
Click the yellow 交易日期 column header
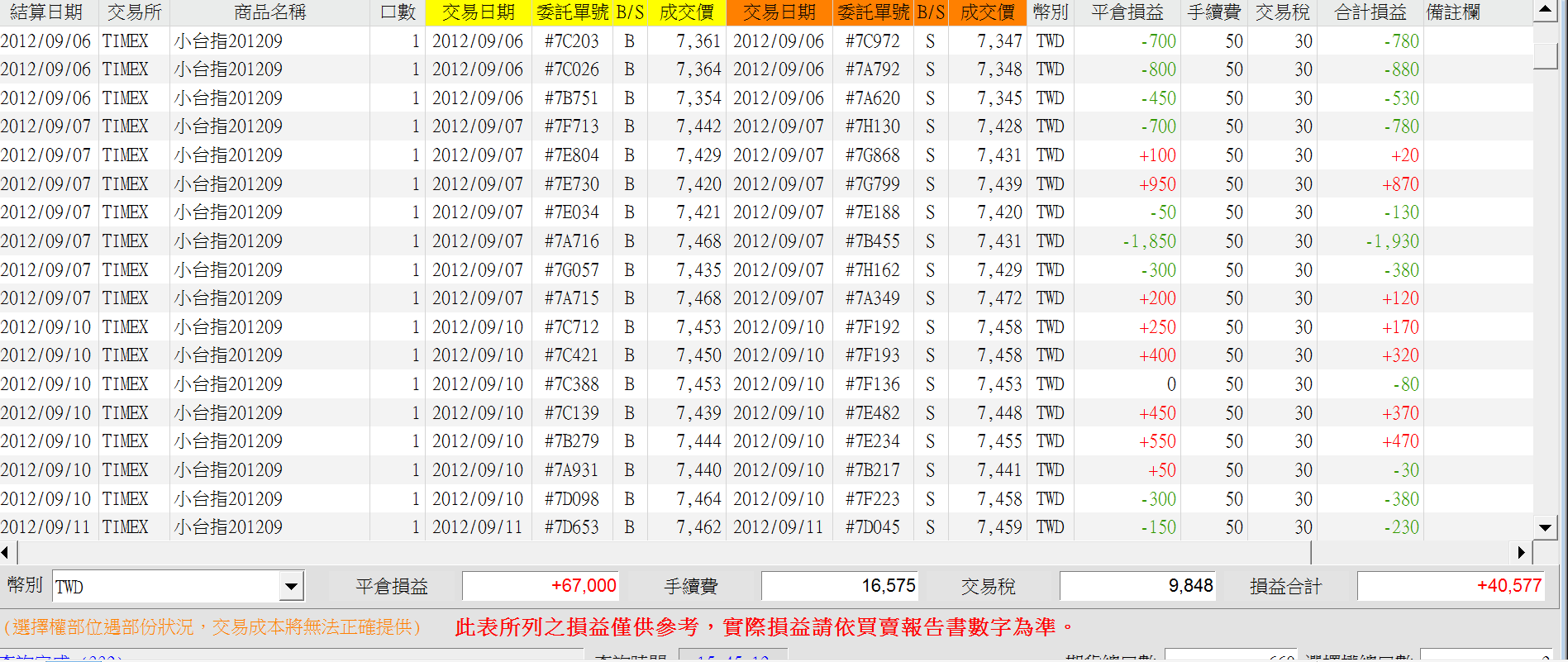click(x=478, y=12)
